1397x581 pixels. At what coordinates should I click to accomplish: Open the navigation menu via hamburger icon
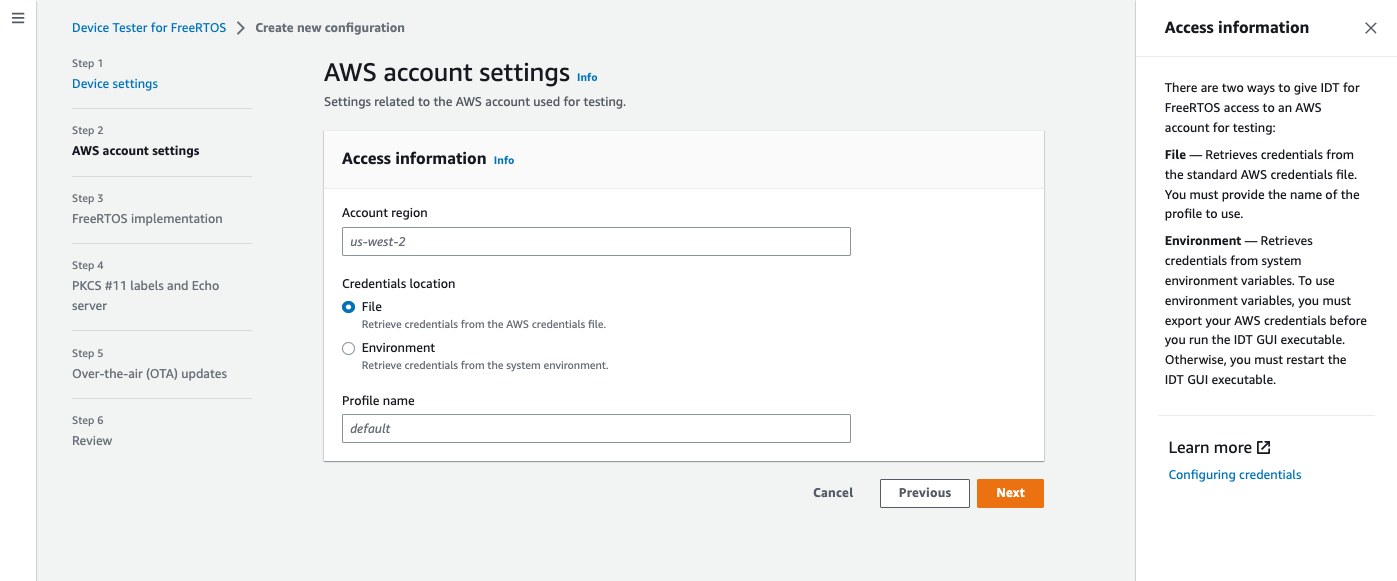point(17,17)
